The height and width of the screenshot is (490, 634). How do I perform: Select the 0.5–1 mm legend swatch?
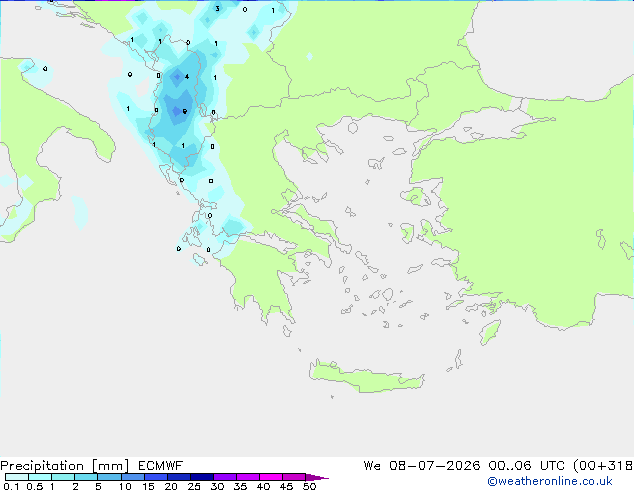pos(40,477)
